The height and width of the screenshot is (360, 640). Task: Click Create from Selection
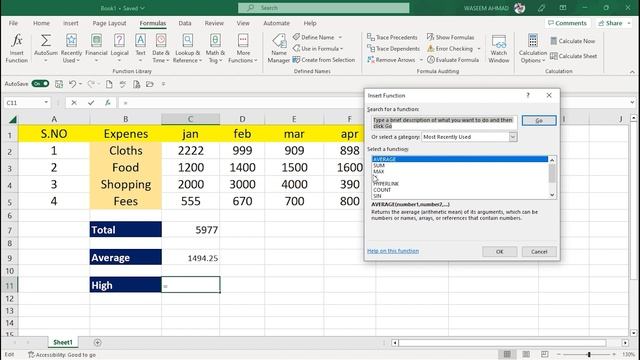[x=324, y=60]
